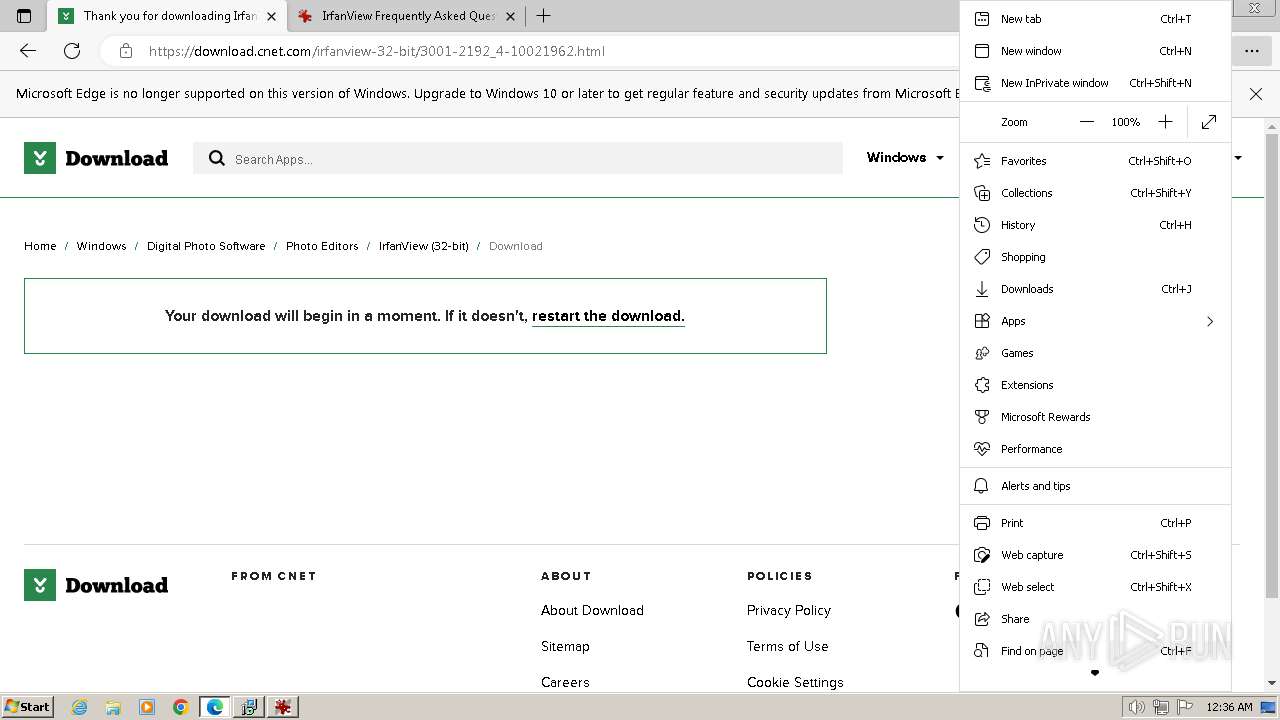Open the Windows Start button

27,706
